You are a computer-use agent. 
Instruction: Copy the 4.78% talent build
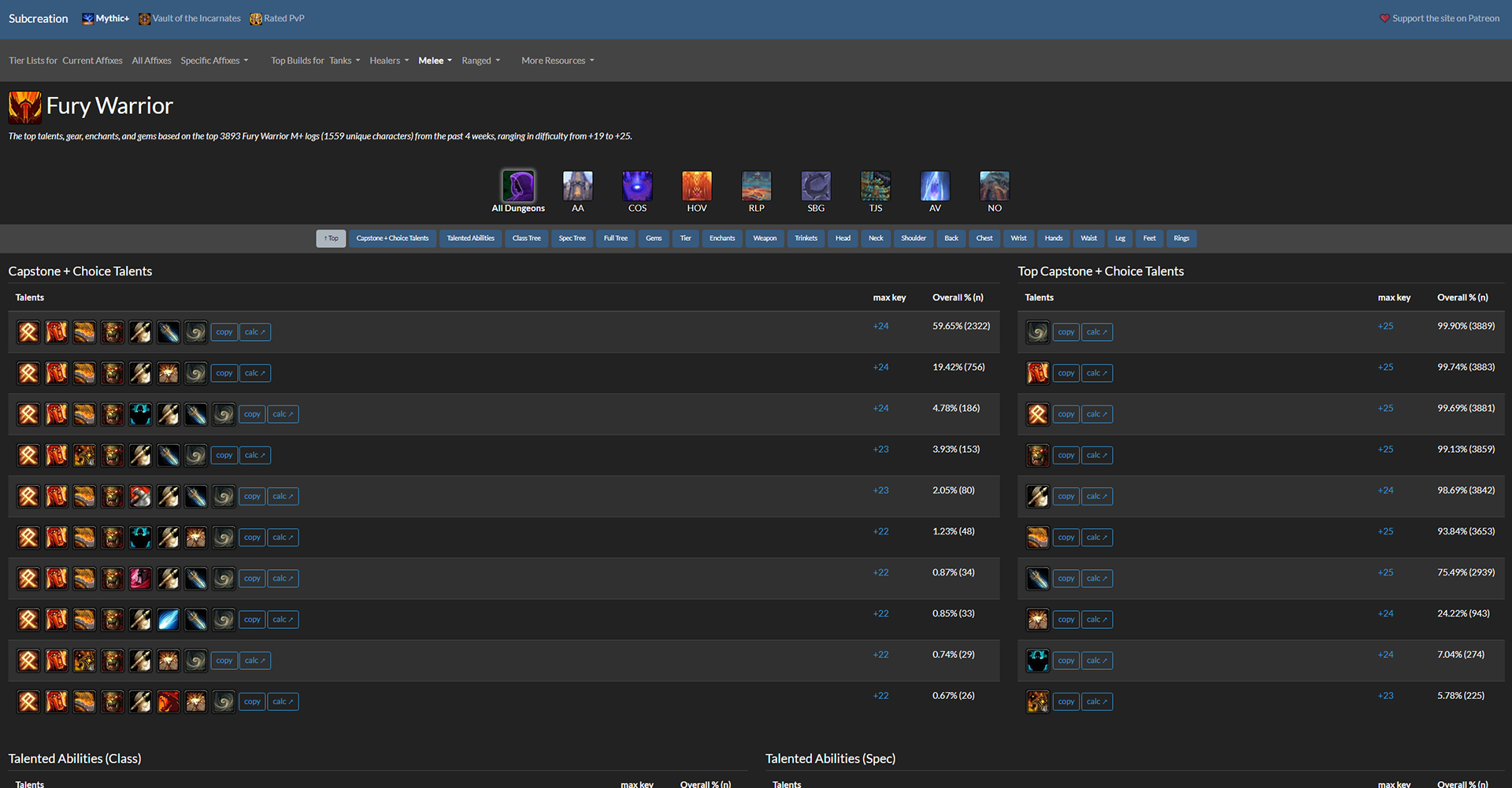[x=252, y=414]
